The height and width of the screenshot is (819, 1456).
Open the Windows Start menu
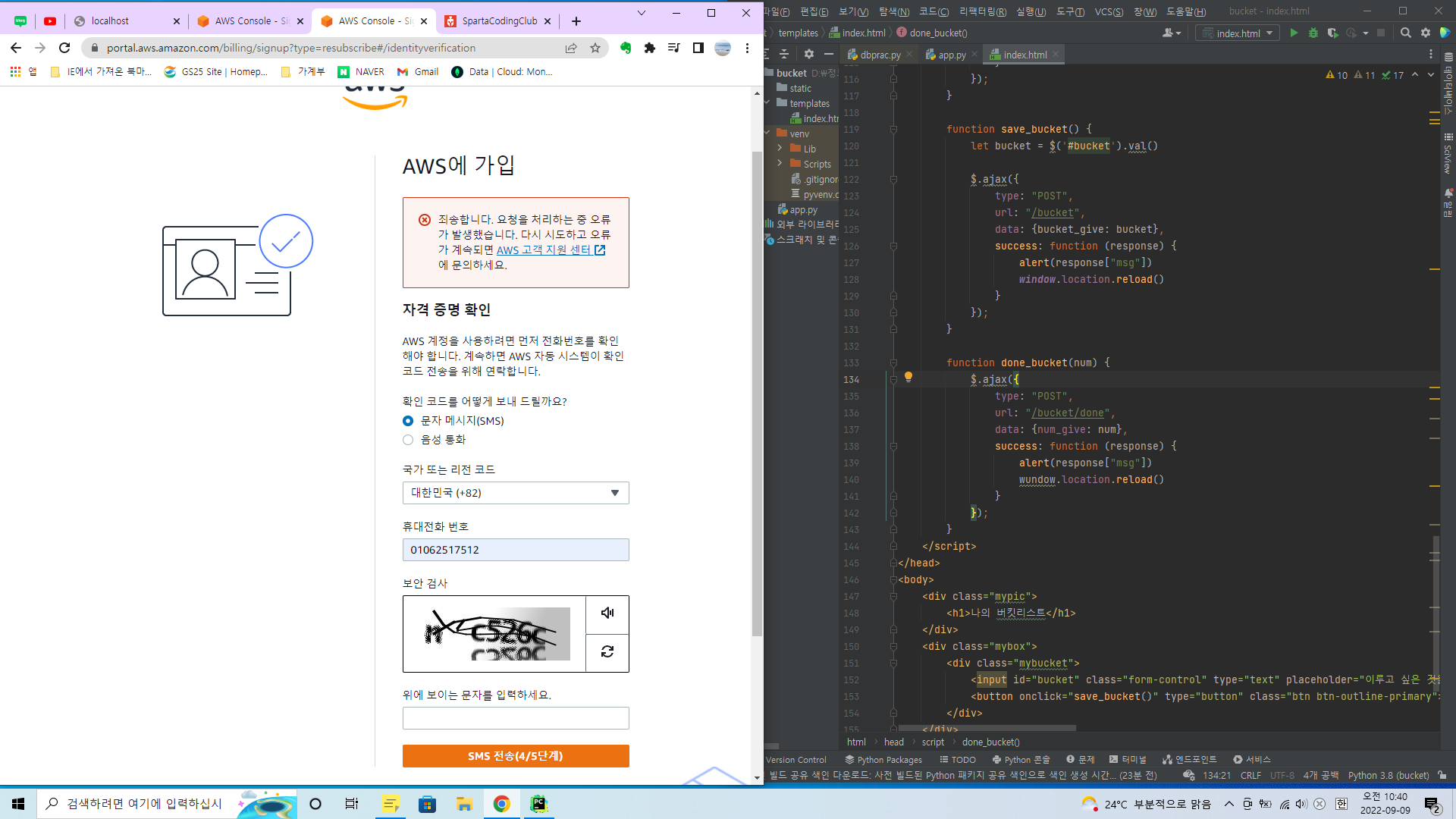18,804
